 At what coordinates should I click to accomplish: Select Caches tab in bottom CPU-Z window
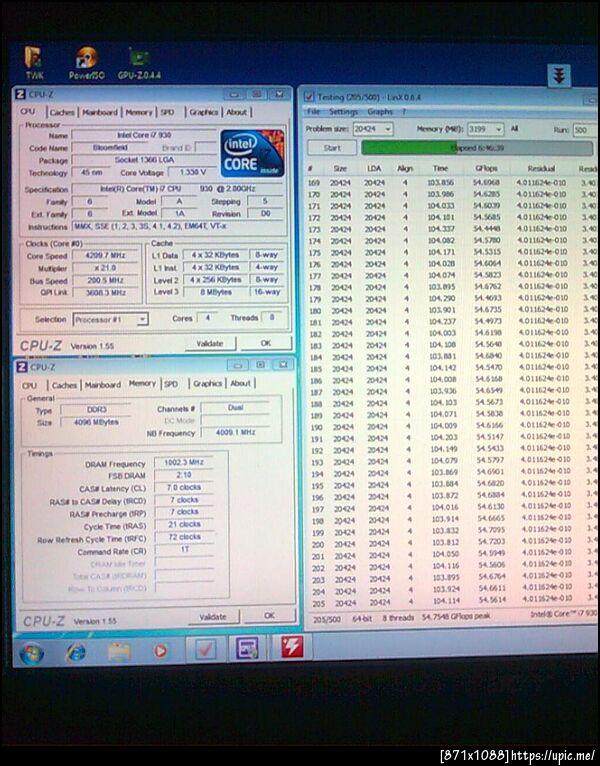pos(64,385)
